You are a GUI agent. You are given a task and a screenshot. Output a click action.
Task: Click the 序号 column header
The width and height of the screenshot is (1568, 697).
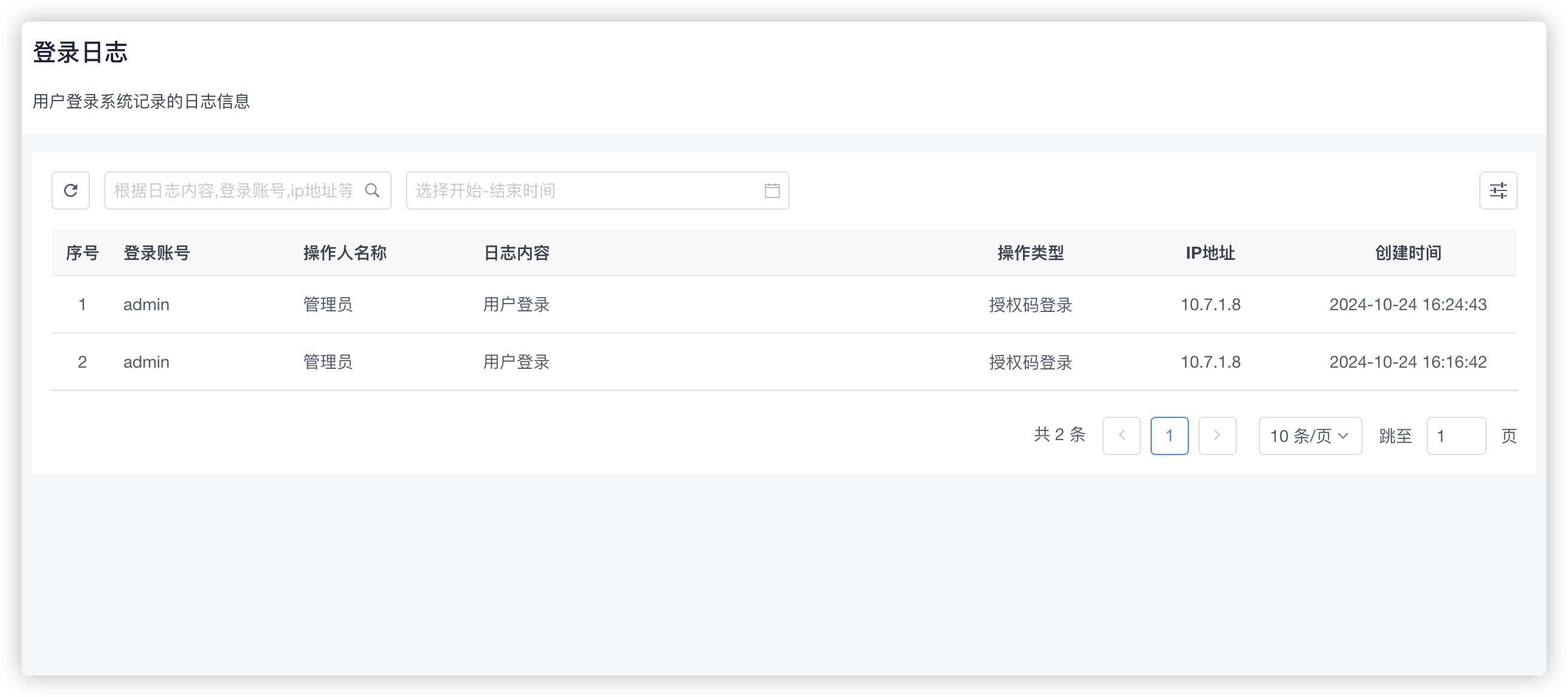point(82,253)
